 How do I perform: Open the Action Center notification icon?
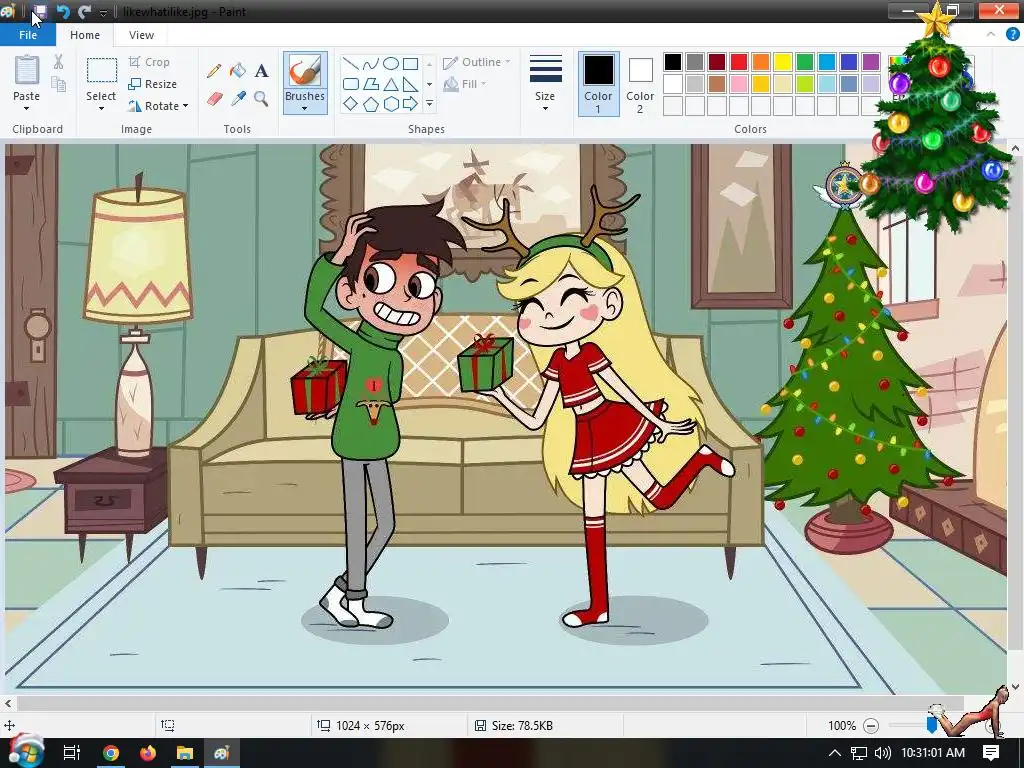pyautogui.click(x=991, y=753)
